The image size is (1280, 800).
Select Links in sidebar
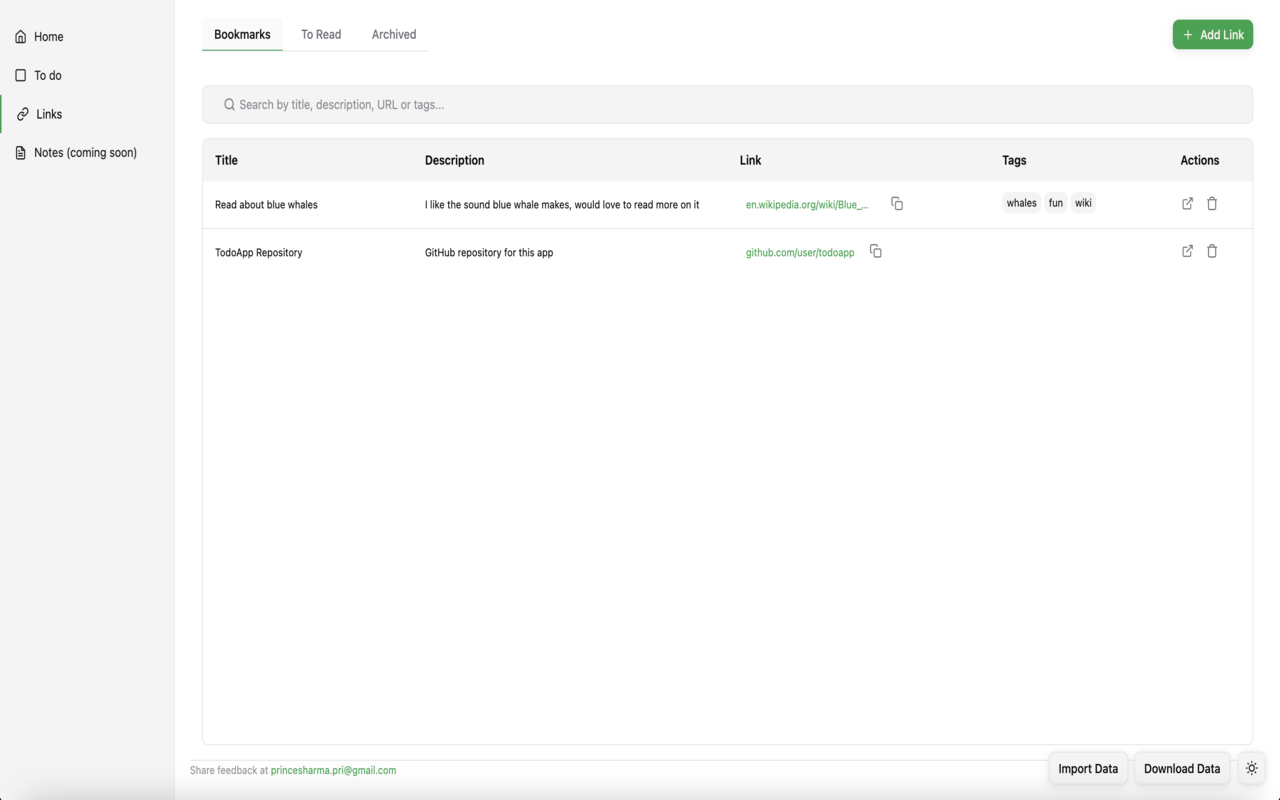point(87,114)
